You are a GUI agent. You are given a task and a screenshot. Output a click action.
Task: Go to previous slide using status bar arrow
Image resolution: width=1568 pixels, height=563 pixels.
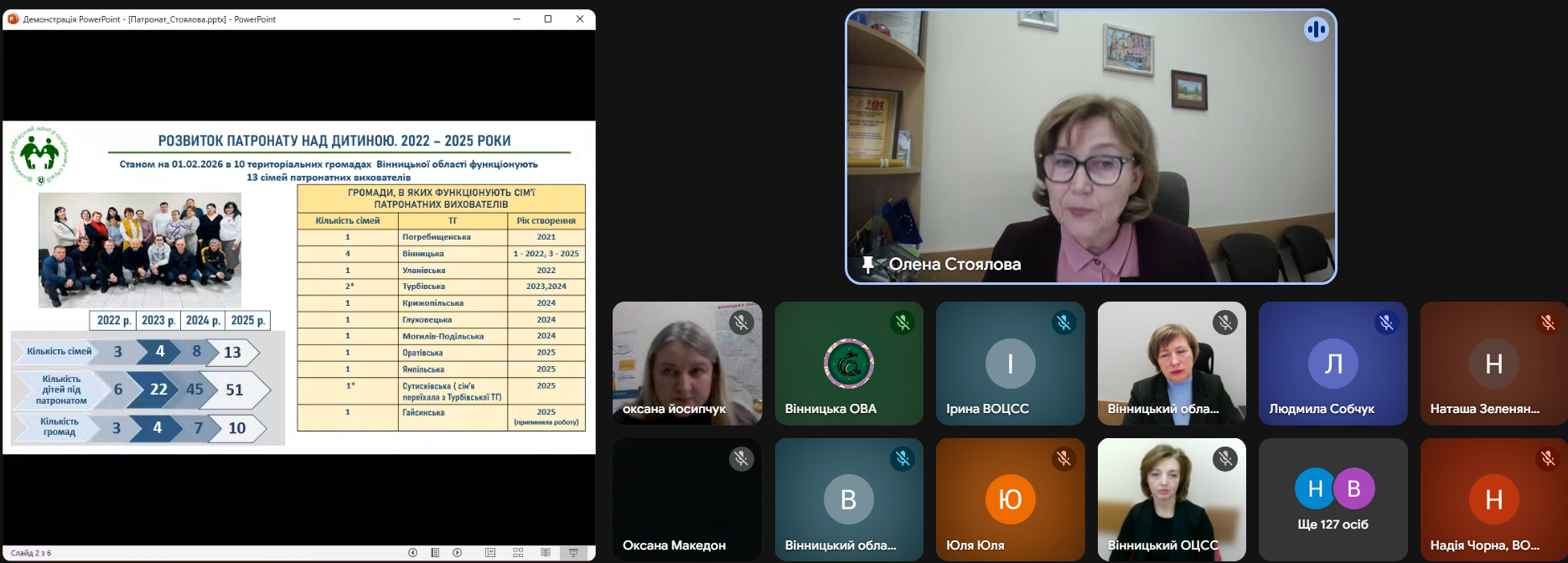point(412,553)
